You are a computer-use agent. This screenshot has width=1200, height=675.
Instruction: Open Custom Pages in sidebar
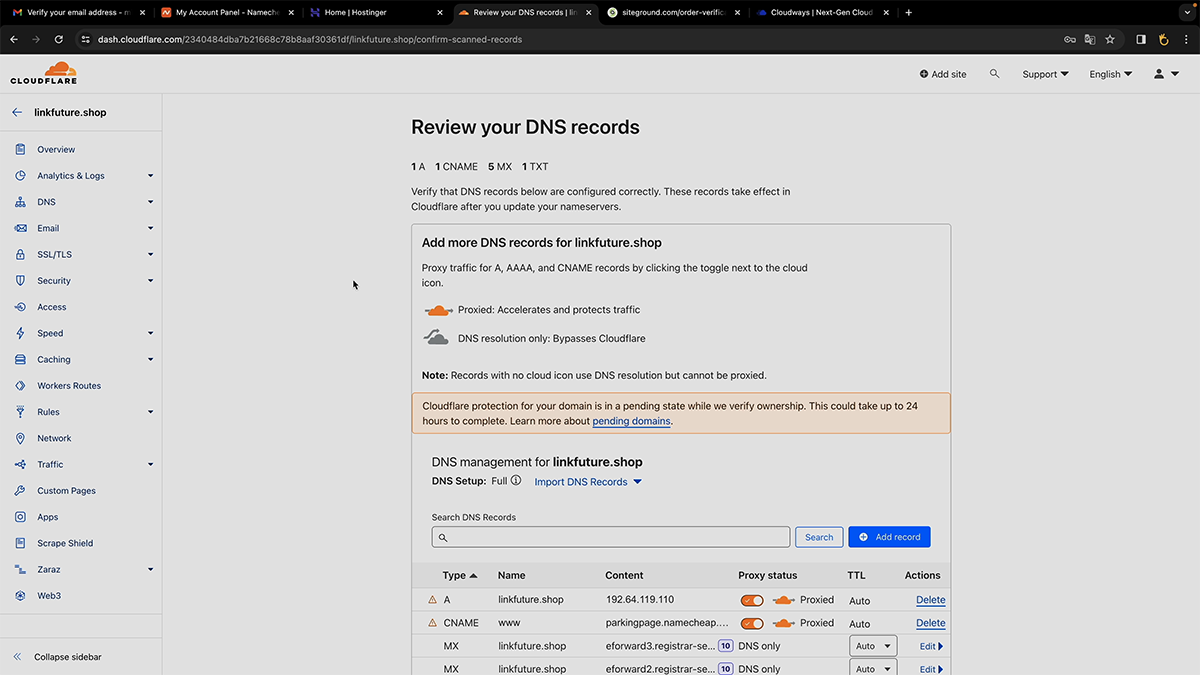coord(66,491)
